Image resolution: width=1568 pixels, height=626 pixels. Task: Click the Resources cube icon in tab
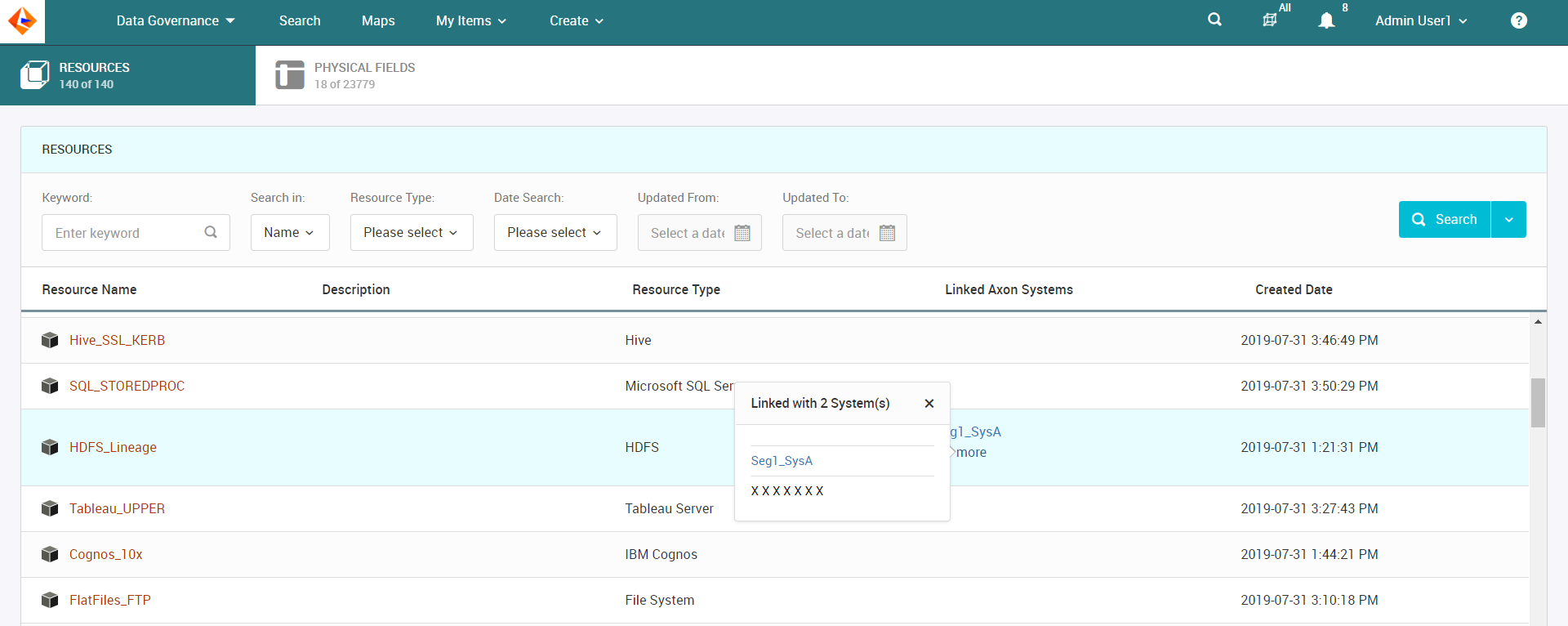34,75
